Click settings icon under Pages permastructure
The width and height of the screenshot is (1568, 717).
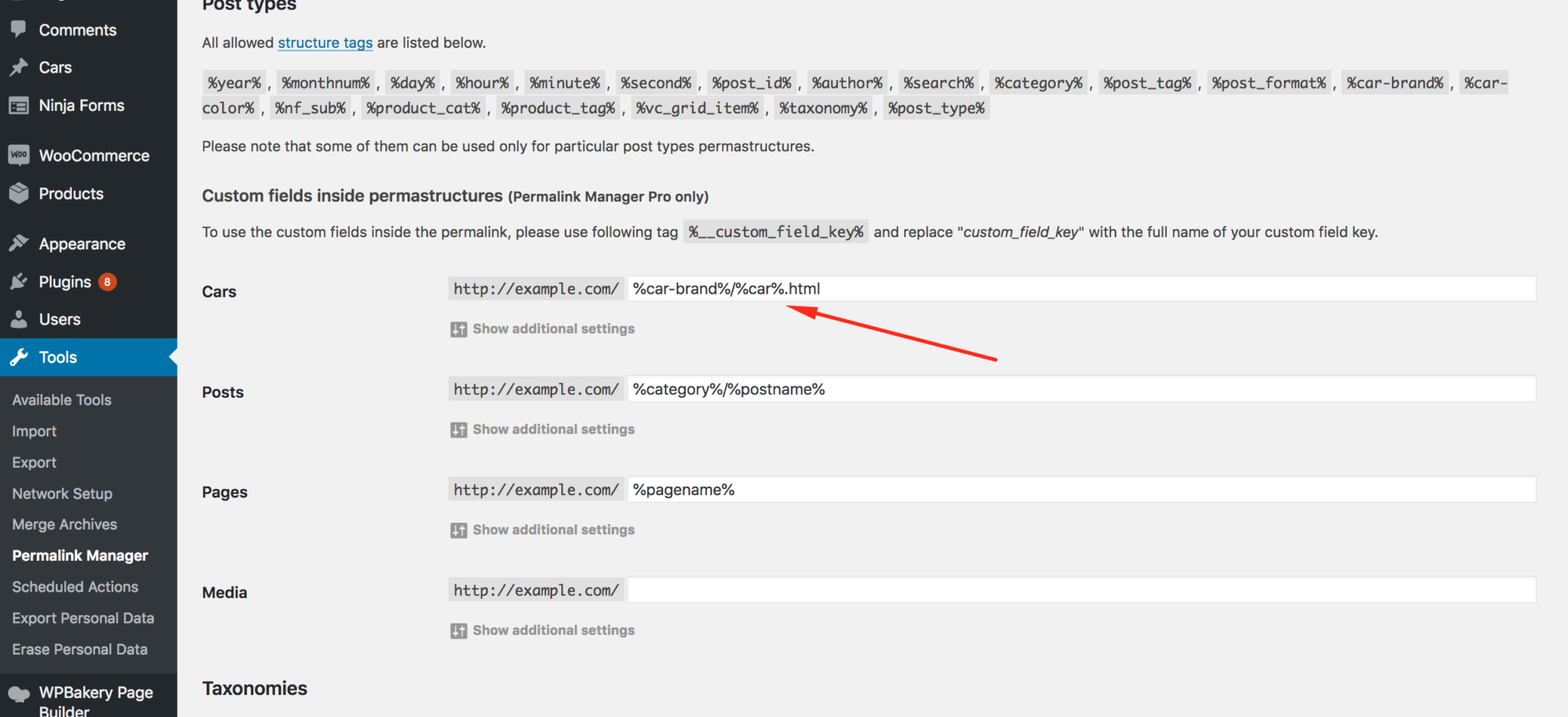tap(459, 530)
